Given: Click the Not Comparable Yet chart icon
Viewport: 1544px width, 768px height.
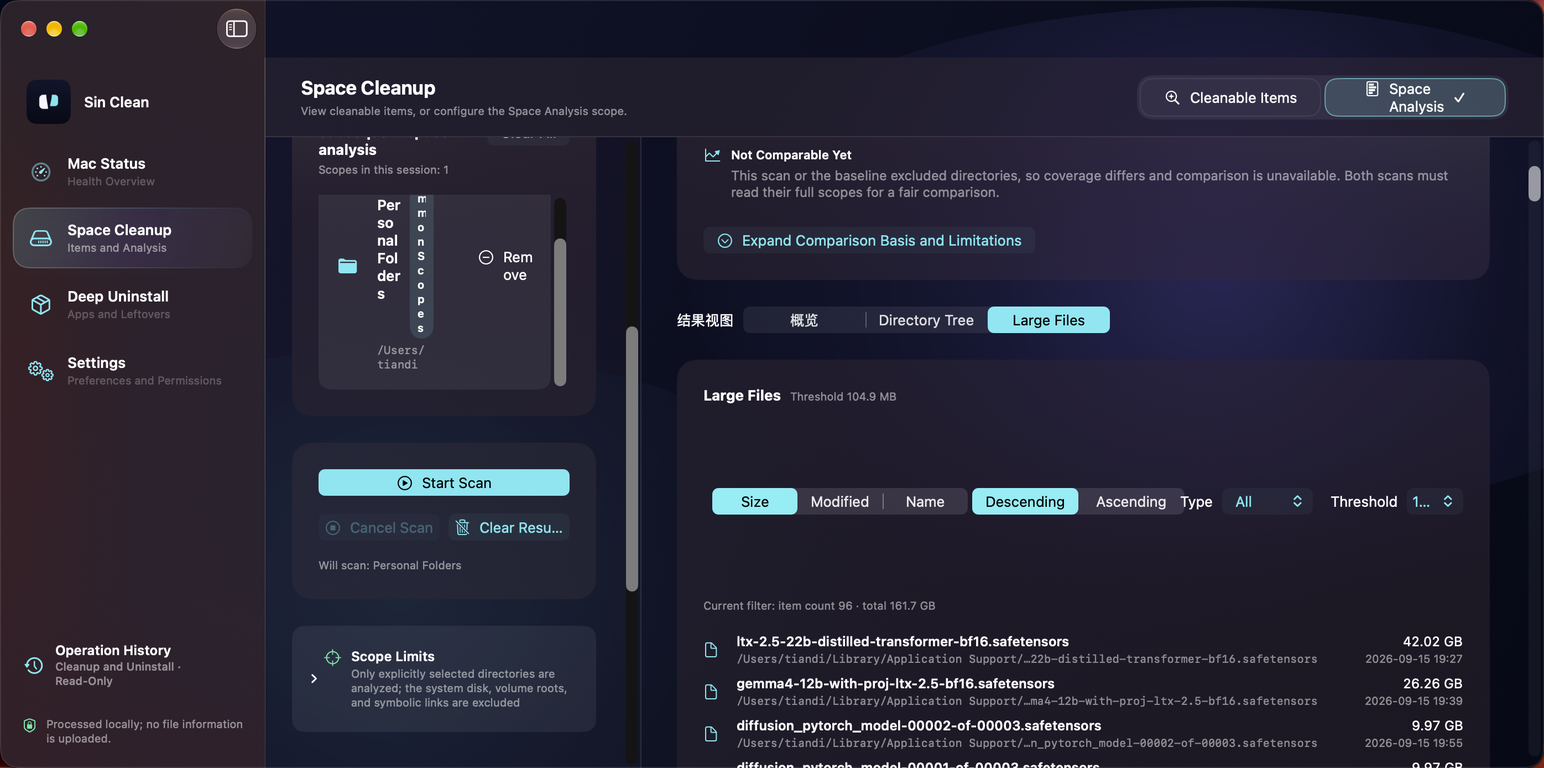Looking at the screenshot, I should tap(712, 155).
